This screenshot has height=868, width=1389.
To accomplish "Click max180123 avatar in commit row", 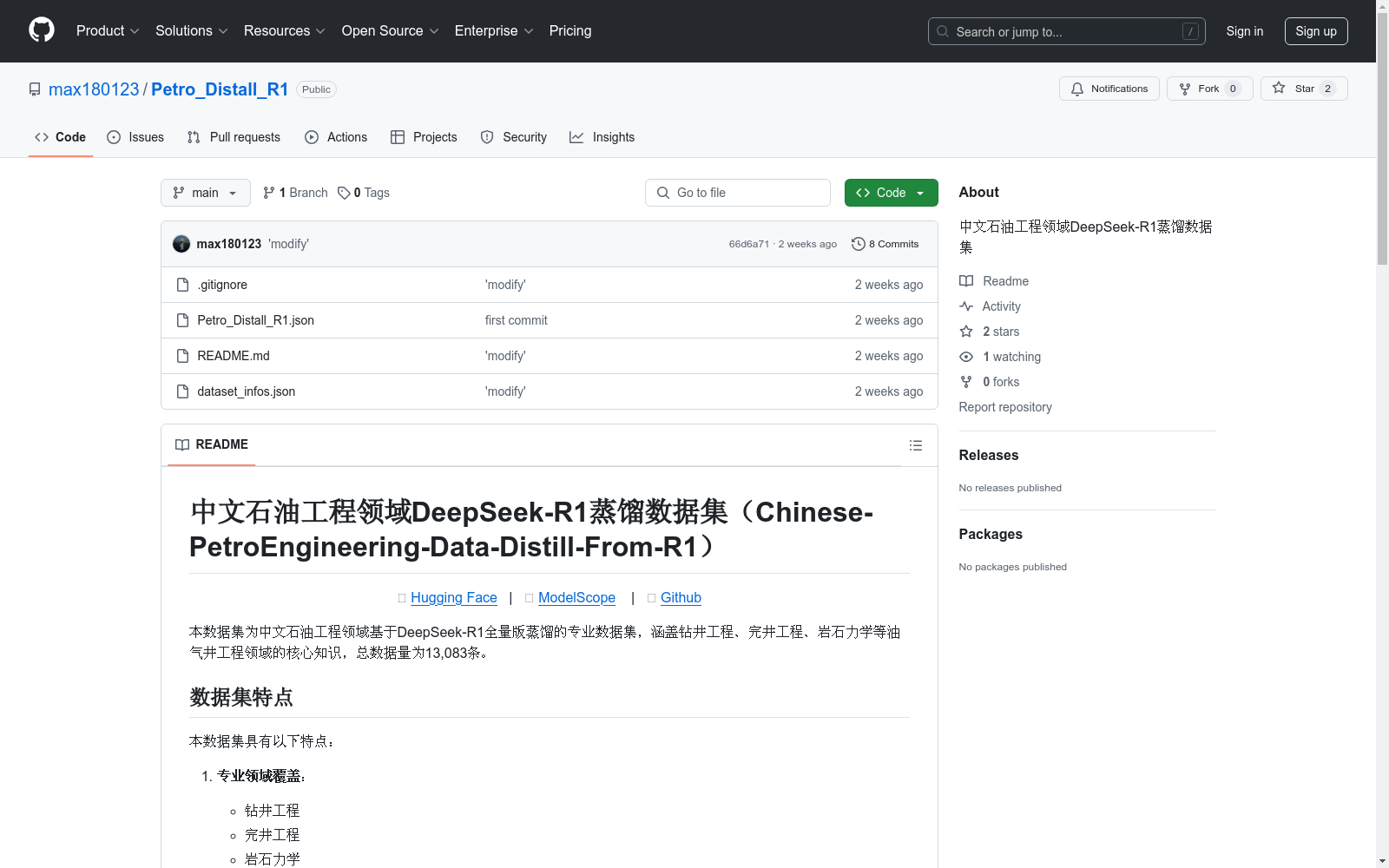I will coord(181,244).
